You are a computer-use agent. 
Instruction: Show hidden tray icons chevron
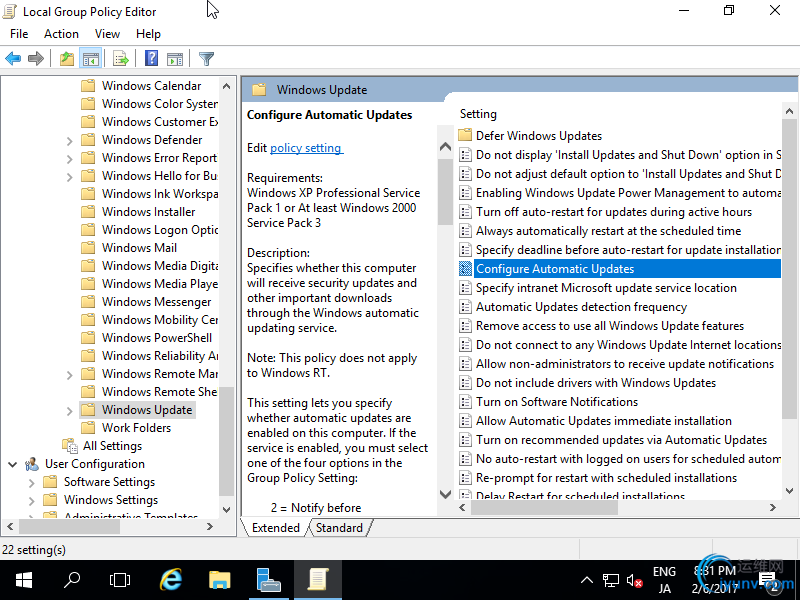(x=587, y=580)
